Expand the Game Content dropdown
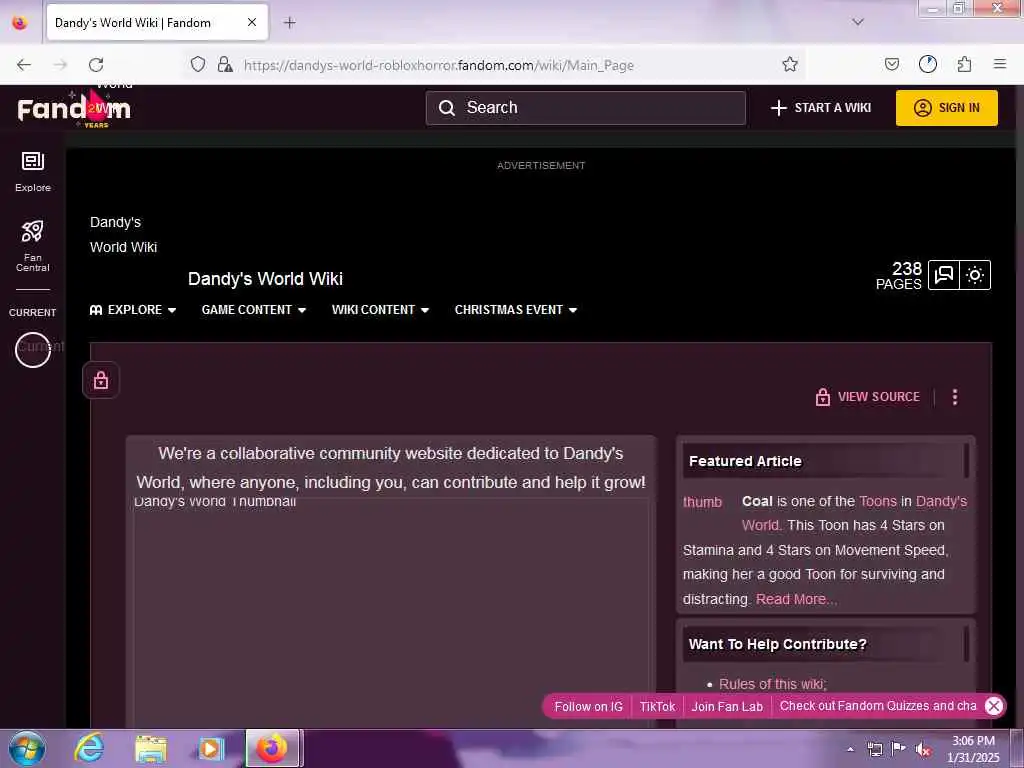 point(253,310)
